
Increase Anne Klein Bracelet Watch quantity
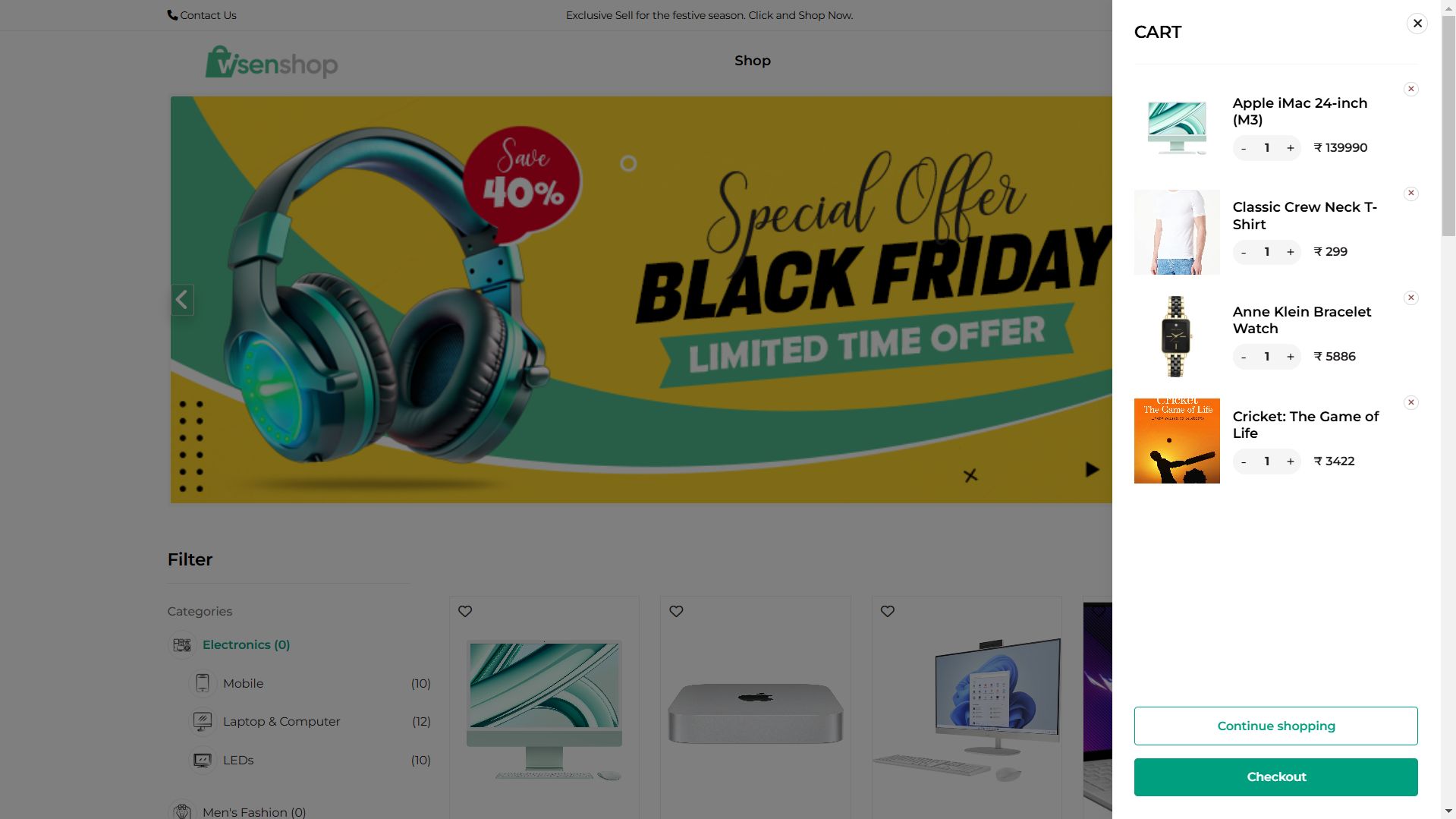(x=1290, y=357)
